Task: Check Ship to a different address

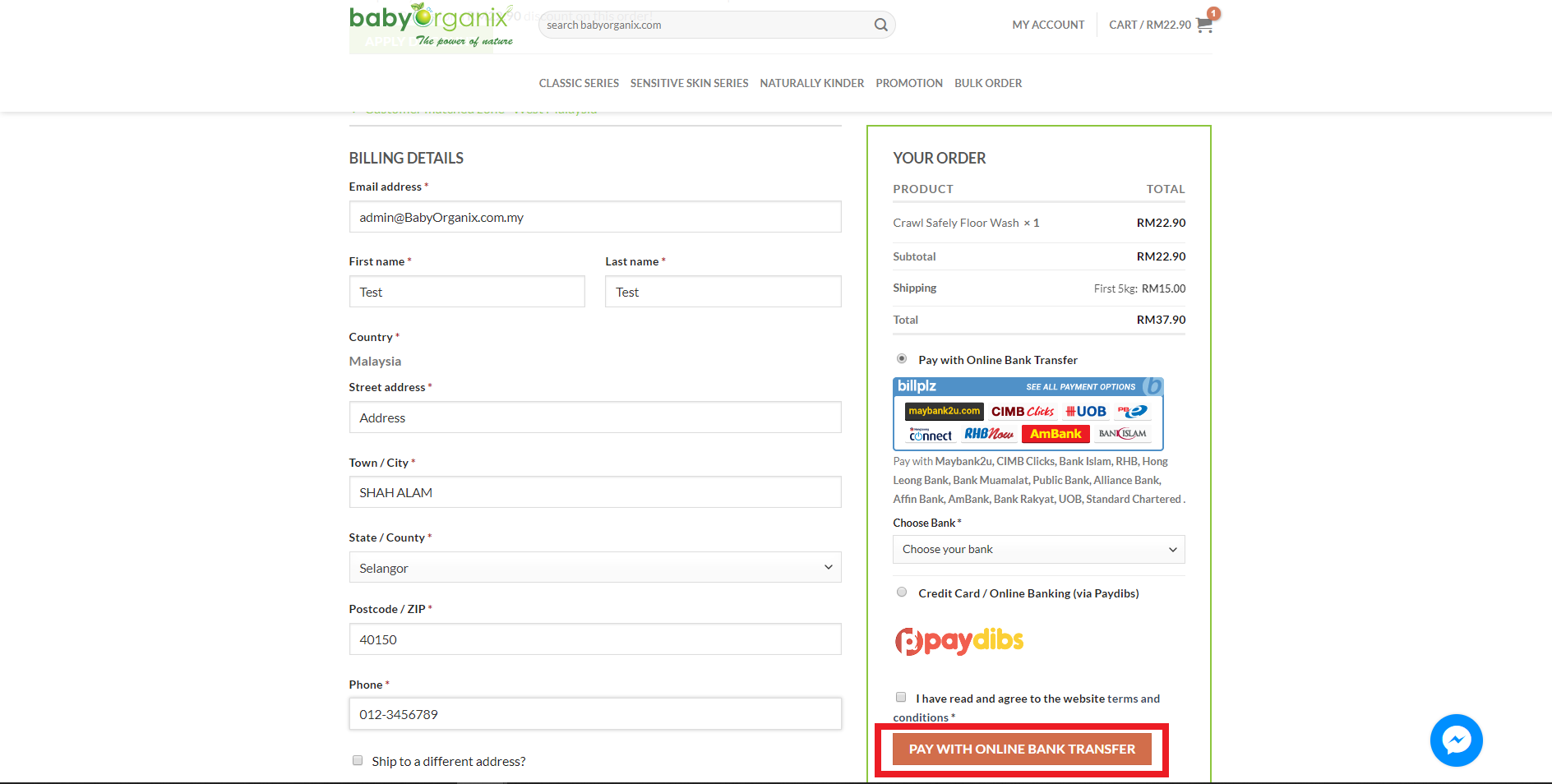Action: [358, 760]
